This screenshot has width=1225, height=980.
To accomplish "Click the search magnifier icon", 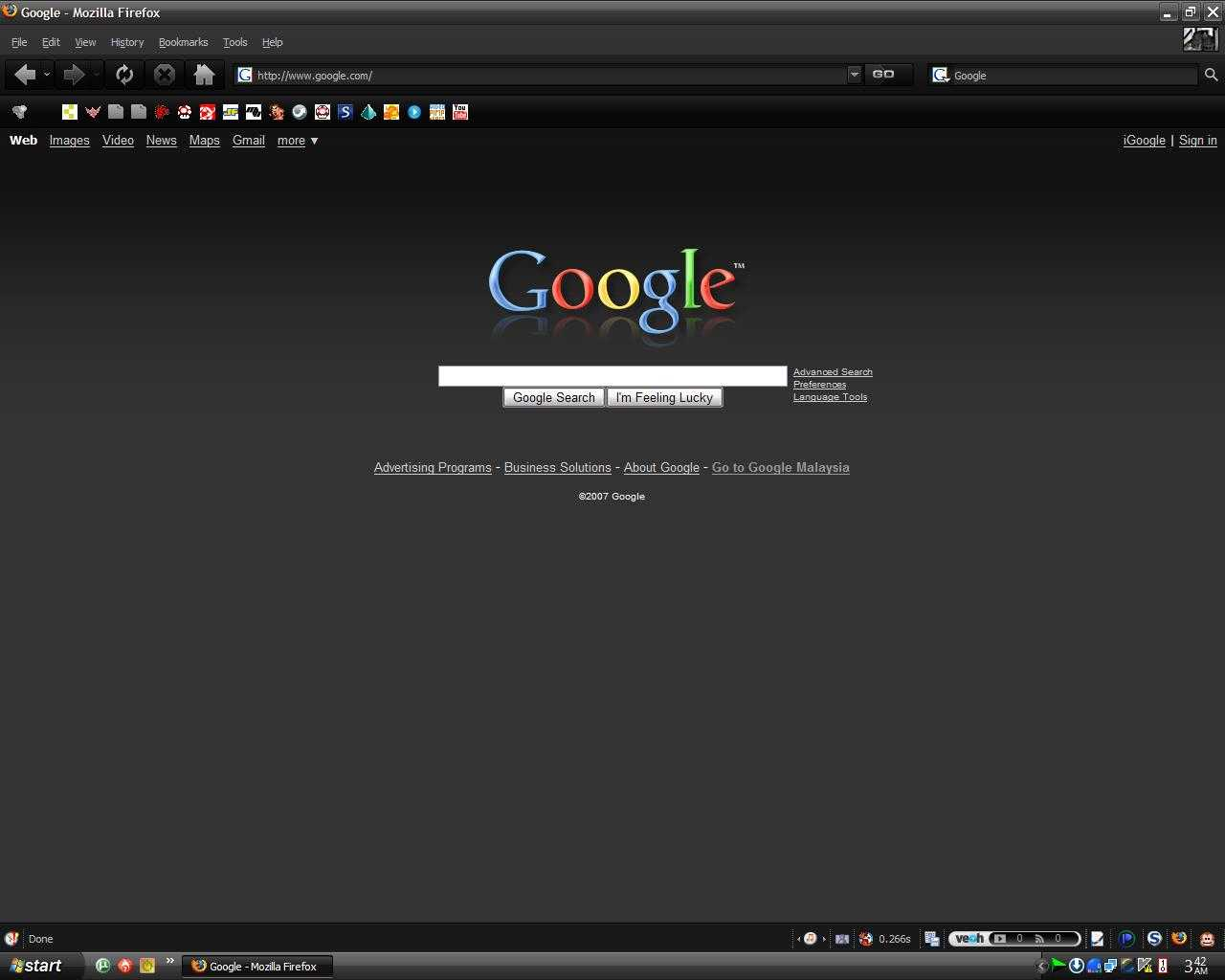I will (1211, 75).
